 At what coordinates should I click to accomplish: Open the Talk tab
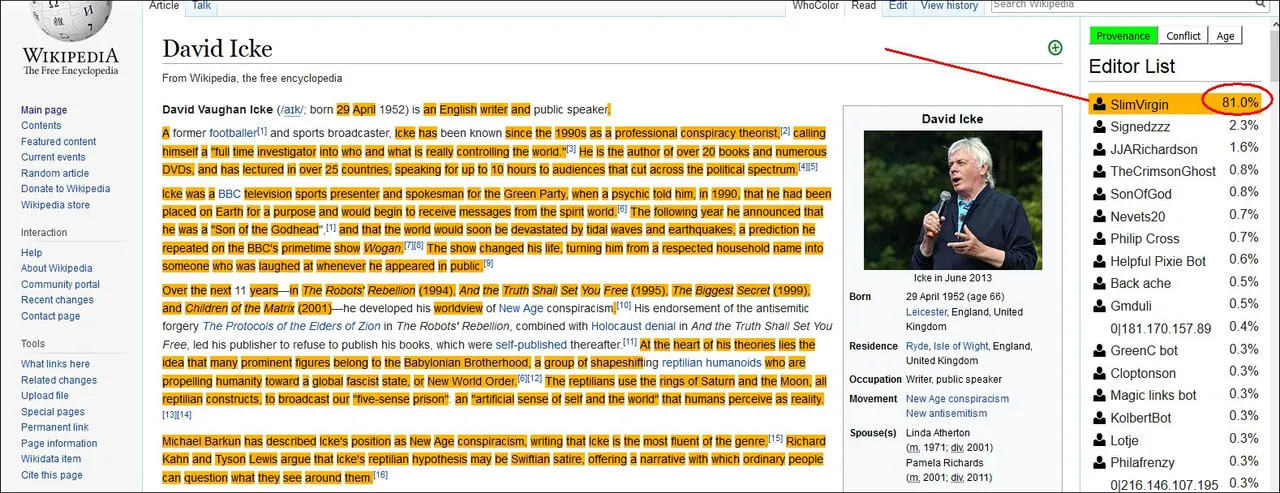point(201,6)
